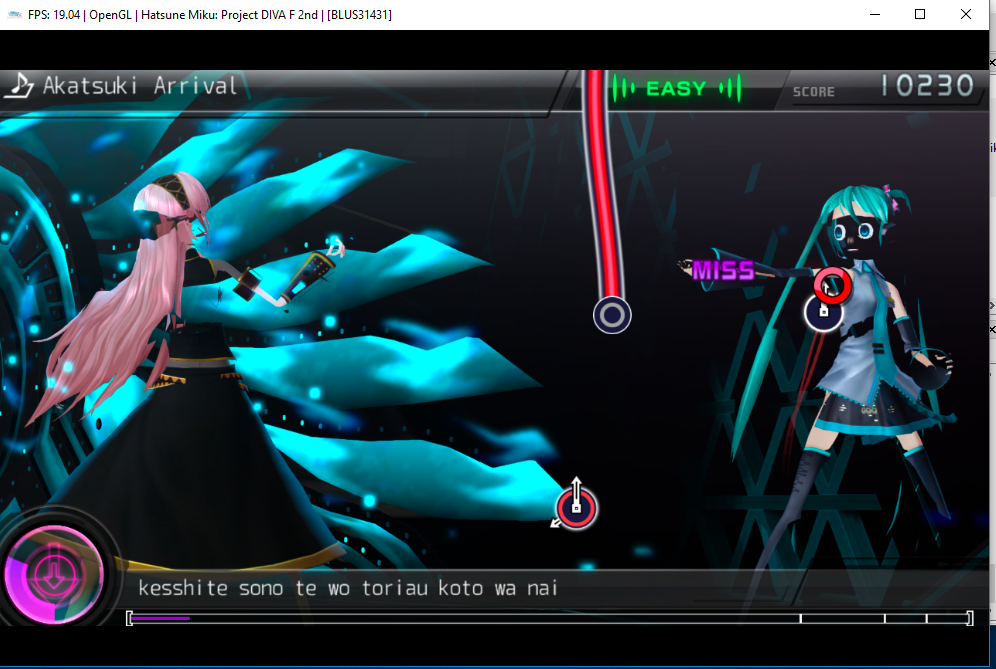Maximize the emulator window
The image size is (996, 669).
click(920, 14)
